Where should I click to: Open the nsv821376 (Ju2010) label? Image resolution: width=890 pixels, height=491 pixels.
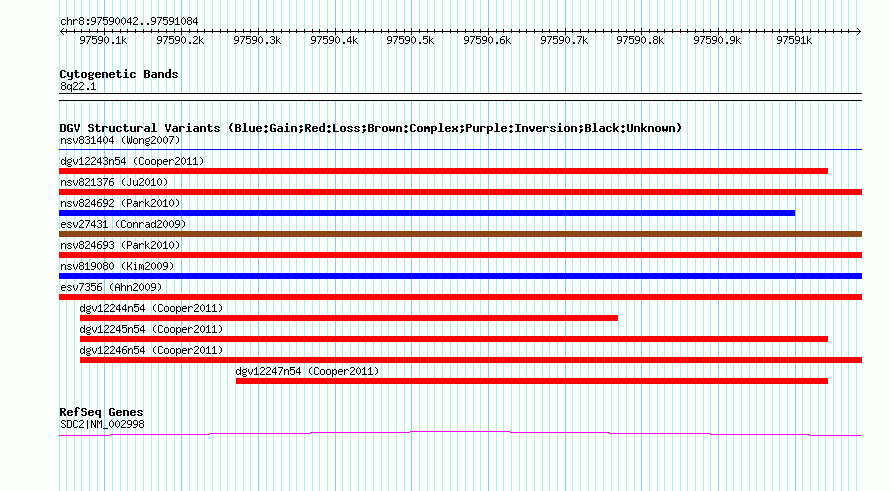point(114,182)
